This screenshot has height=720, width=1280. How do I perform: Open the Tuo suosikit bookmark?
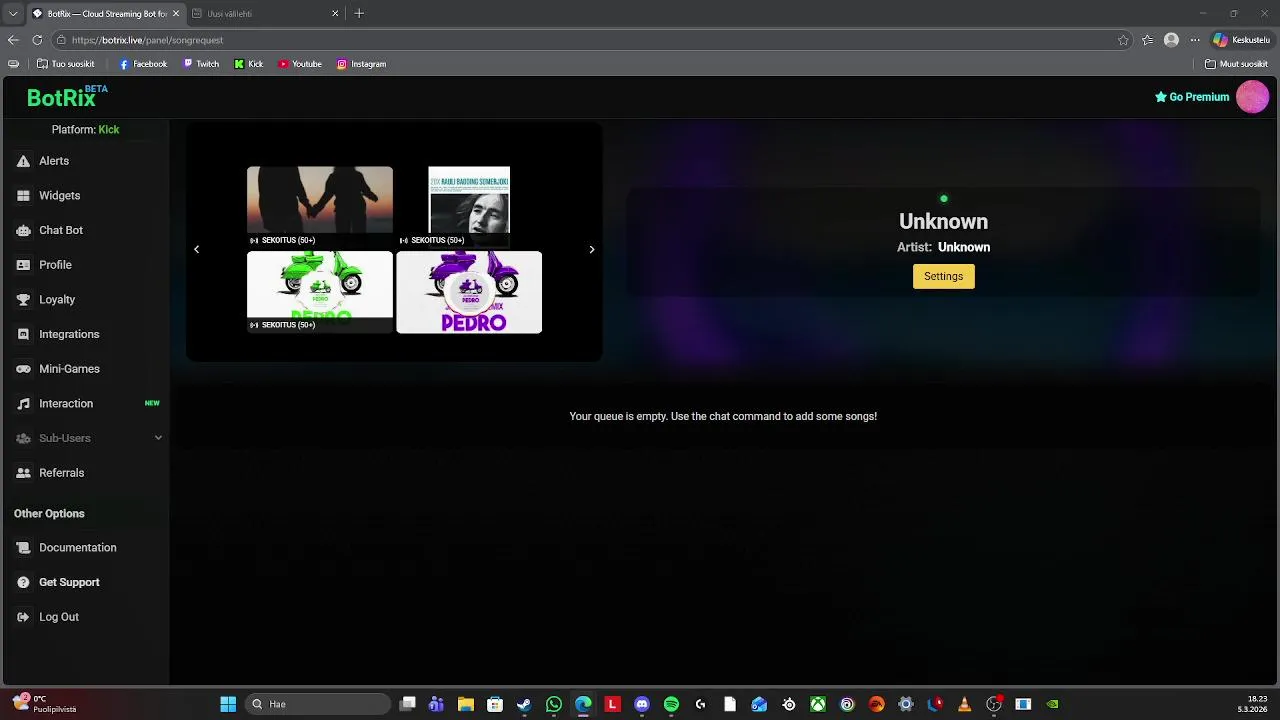point(65,64)
